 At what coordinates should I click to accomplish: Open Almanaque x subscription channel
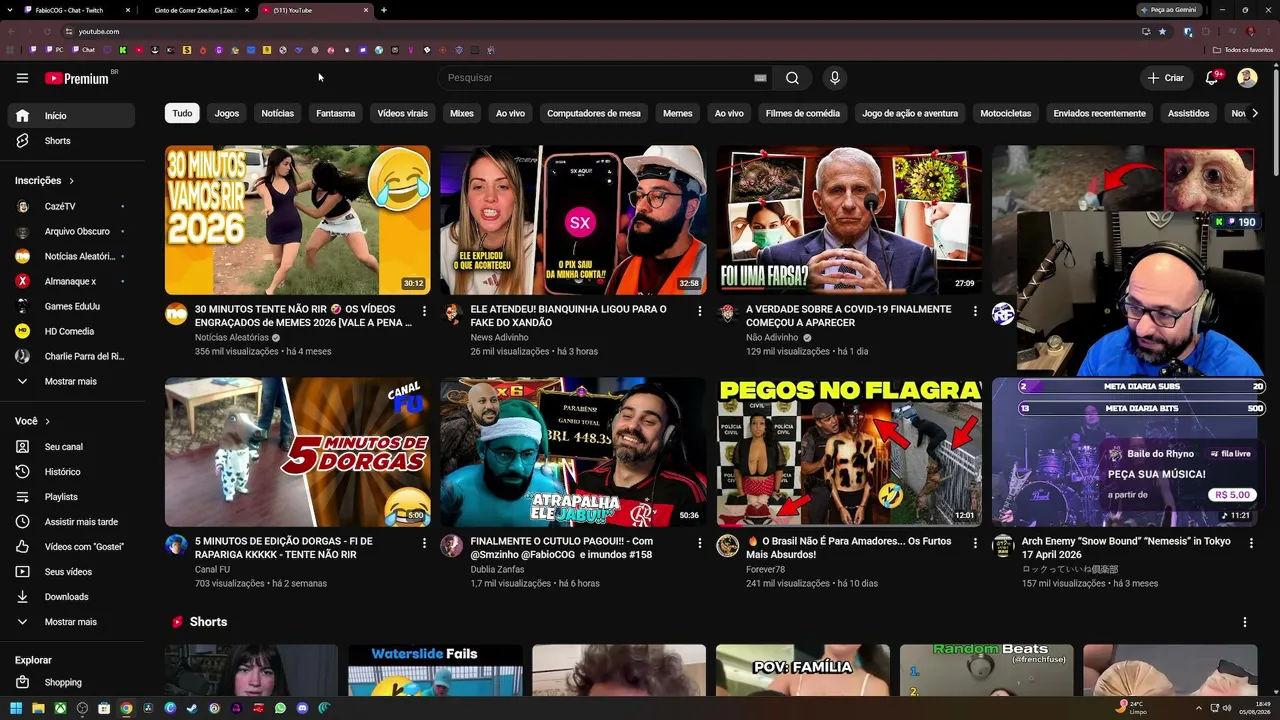[x=70, y=282]
